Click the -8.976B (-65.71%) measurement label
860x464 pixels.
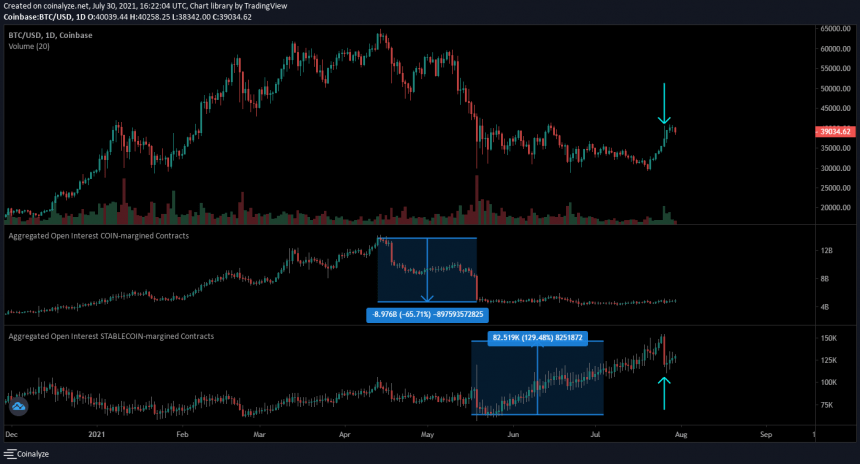pyautogui.click(x=427, y=314)
